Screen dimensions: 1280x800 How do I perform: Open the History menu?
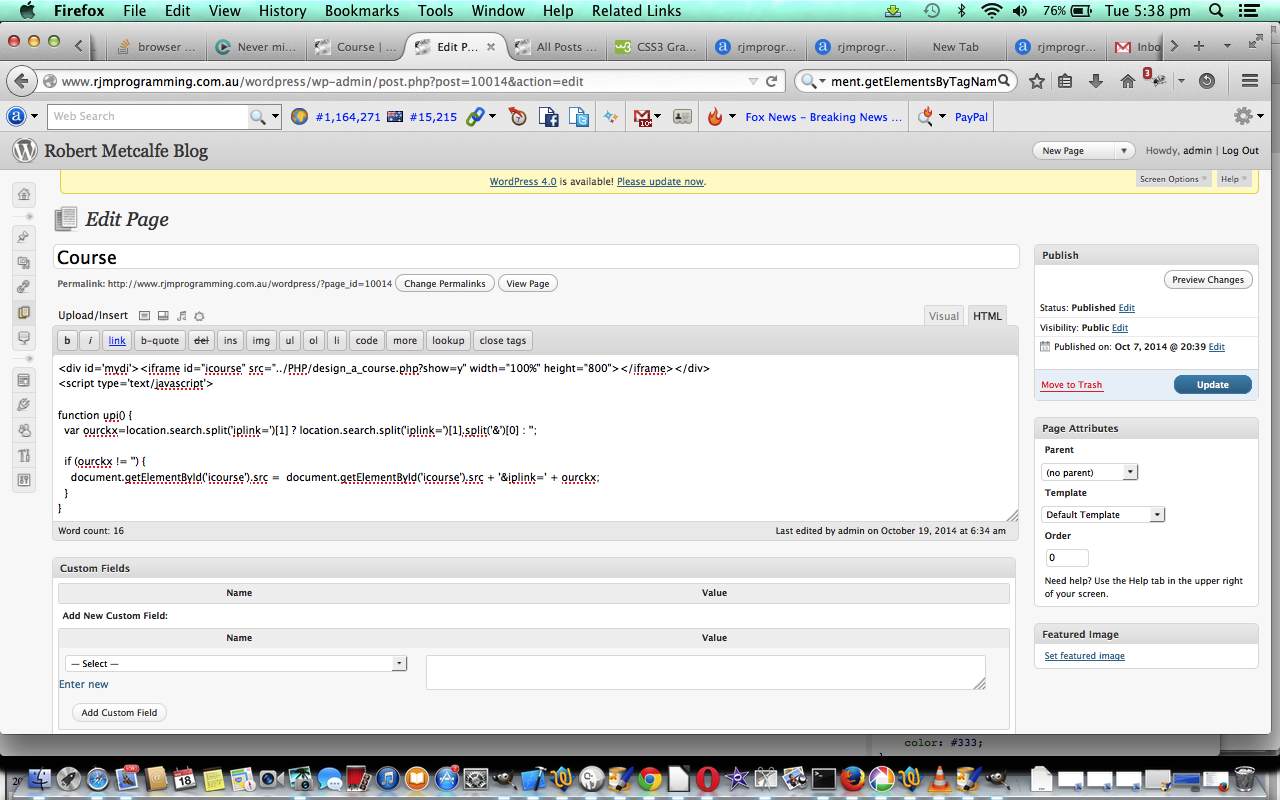(282, 11)
